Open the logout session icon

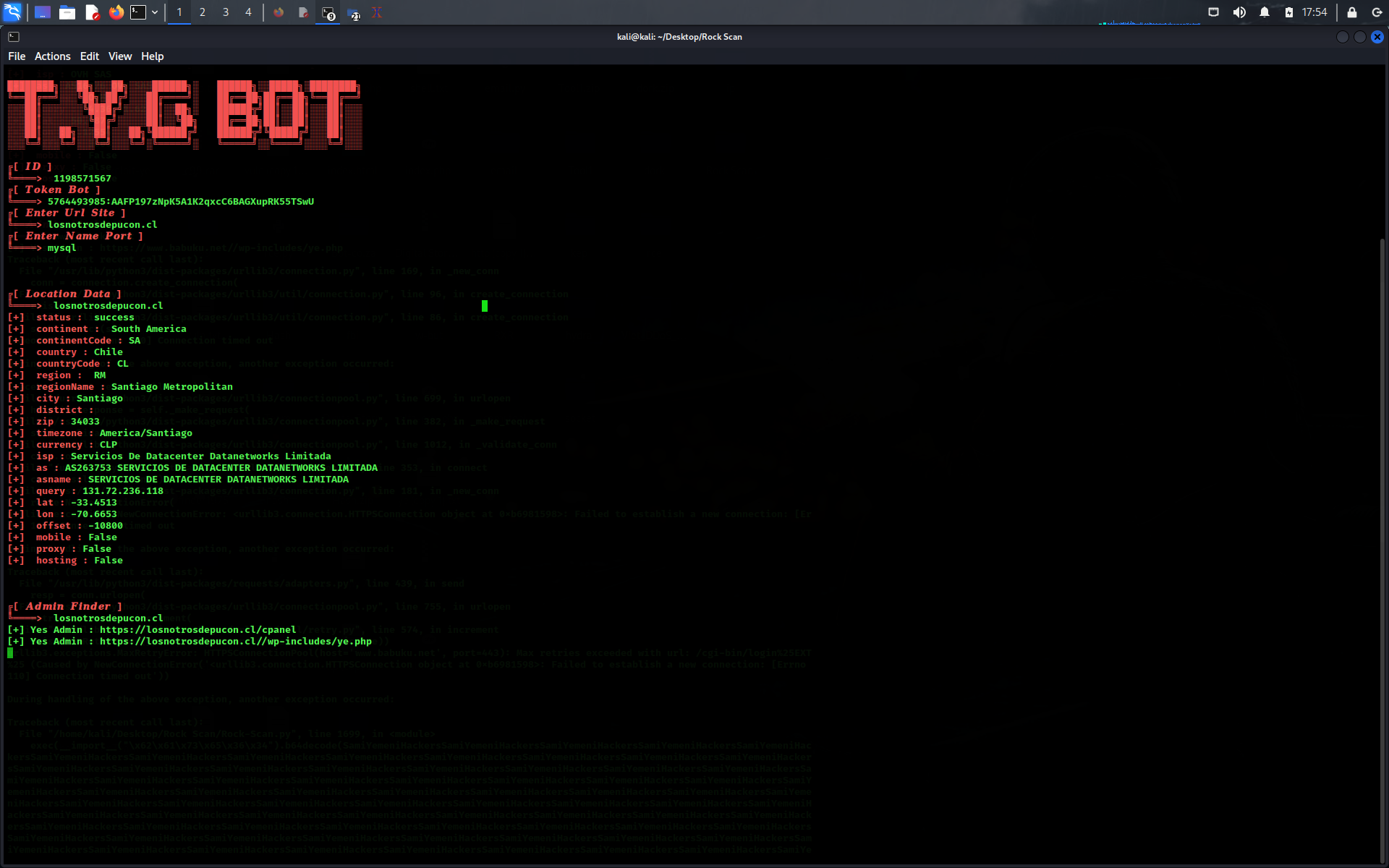click(1377, 12)
